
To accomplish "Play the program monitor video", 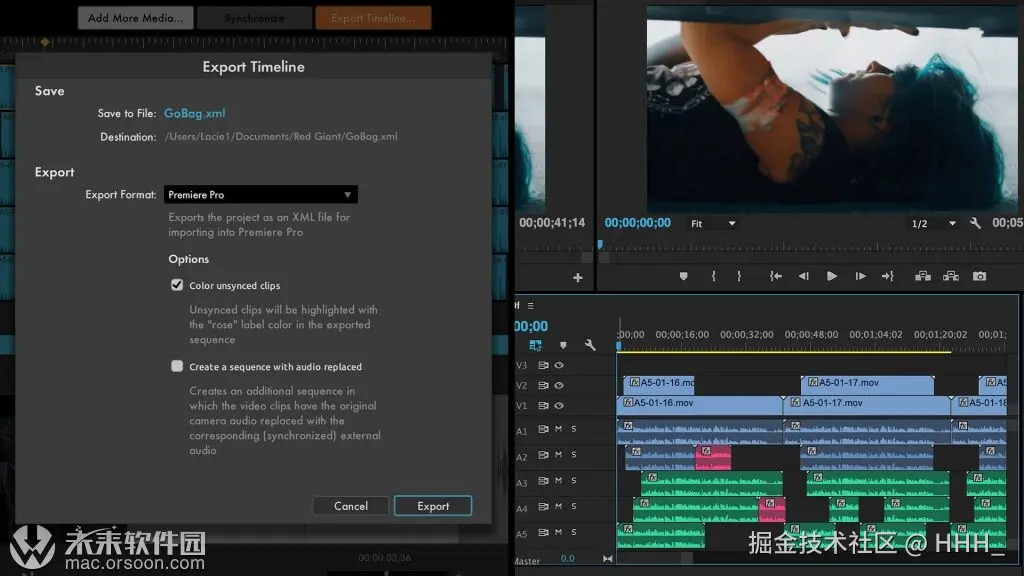I will click(x=832, y=276).
